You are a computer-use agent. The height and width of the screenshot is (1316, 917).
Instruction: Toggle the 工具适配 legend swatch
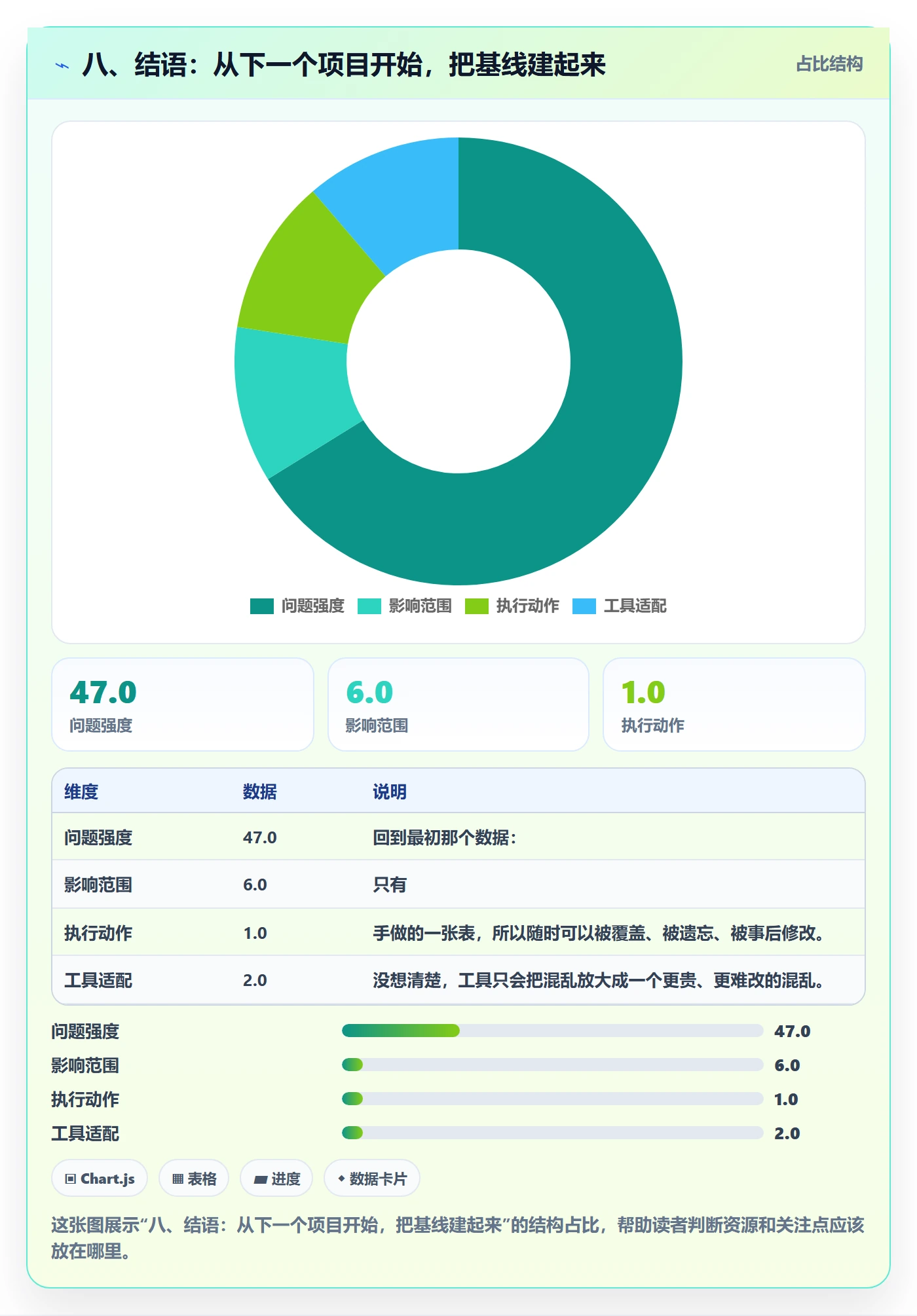point(584,606)
